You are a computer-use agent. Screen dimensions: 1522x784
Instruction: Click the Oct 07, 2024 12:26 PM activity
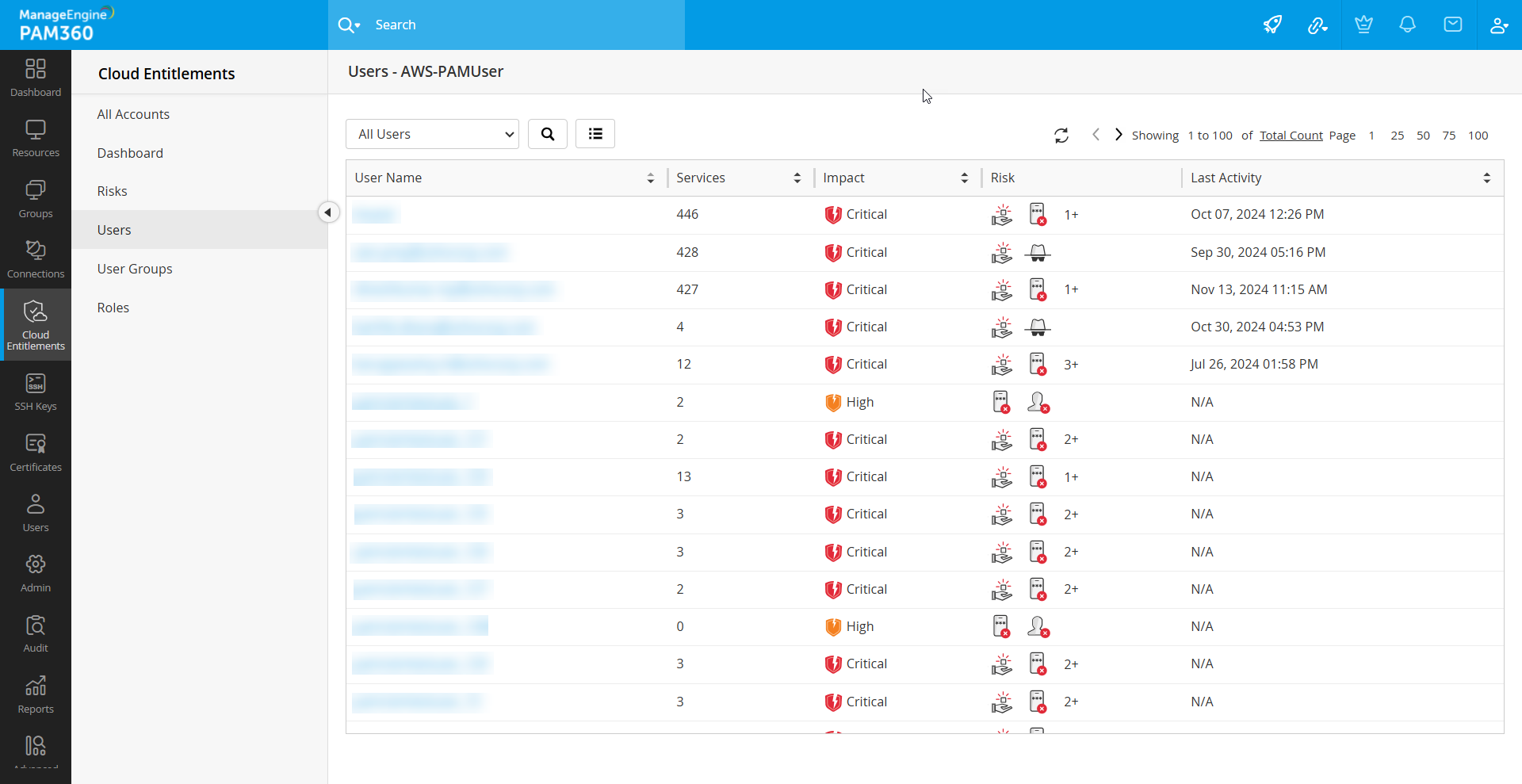(1257, 214)
